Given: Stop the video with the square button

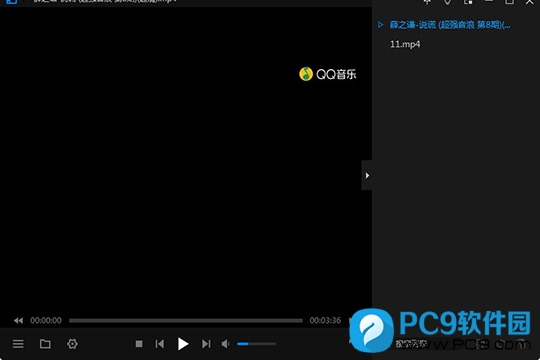Looking at the screenshot, I should [x=139, y=344].
